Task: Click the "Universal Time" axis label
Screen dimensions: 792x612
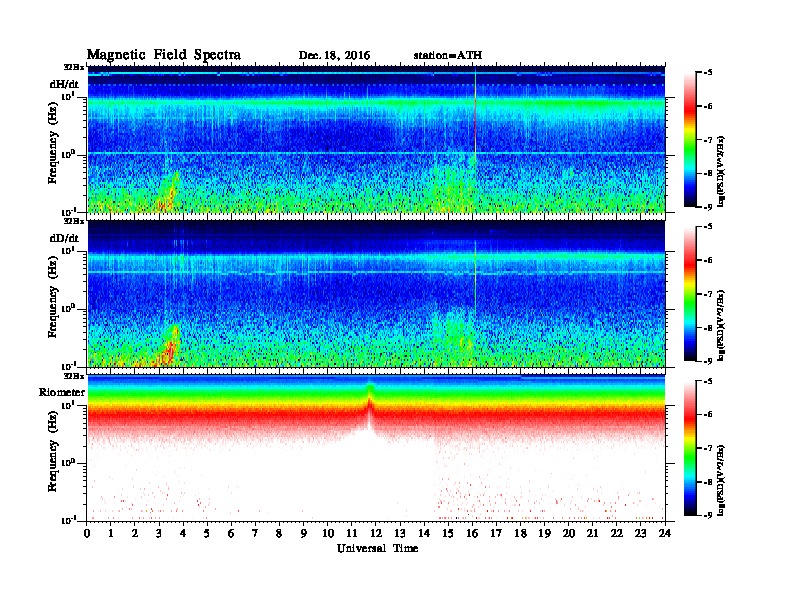Action: [377, 548]
